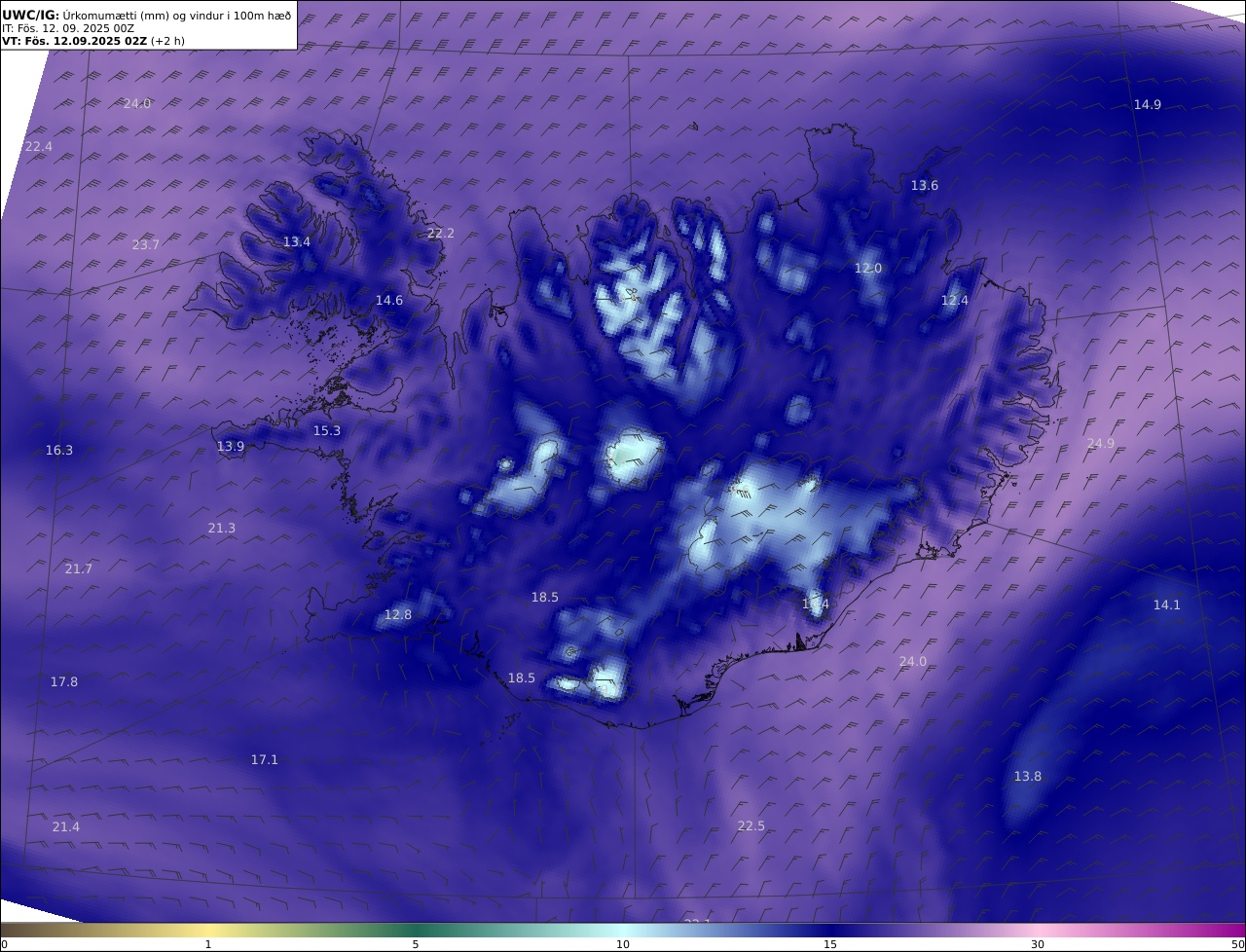1246x952 pixels.
Task: Click the 14.6 value label
Action: click(389, 300)
